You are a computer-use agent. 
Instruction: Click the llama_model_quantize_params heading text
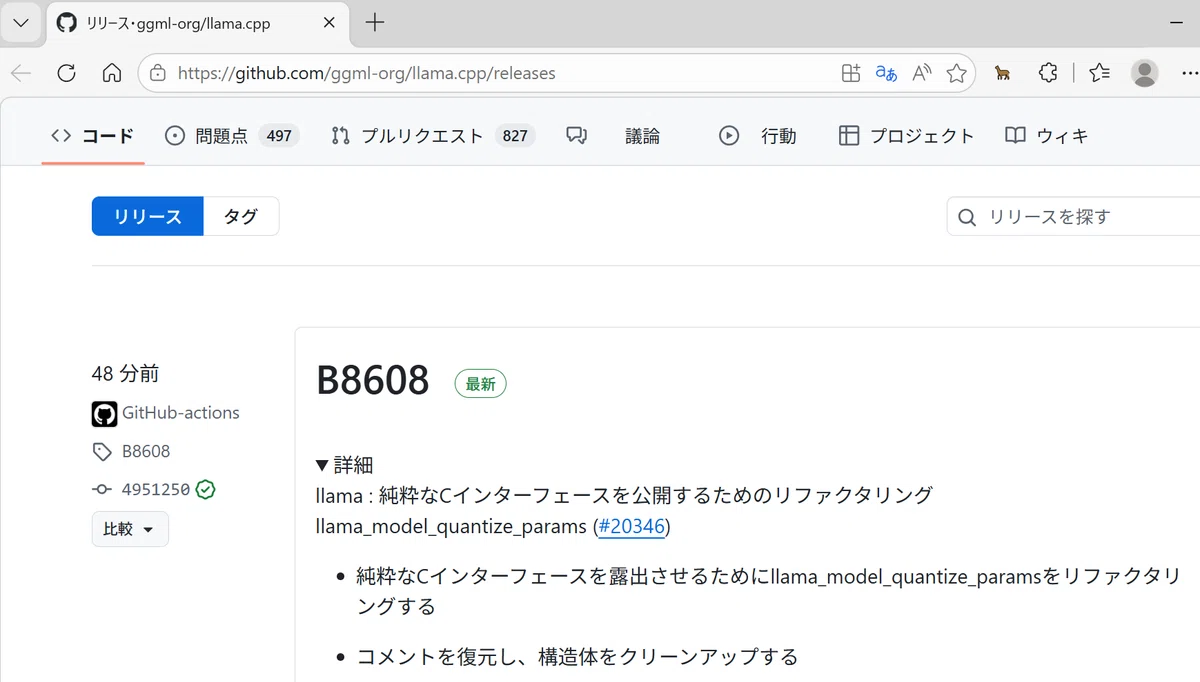click(x=452, y=526)
